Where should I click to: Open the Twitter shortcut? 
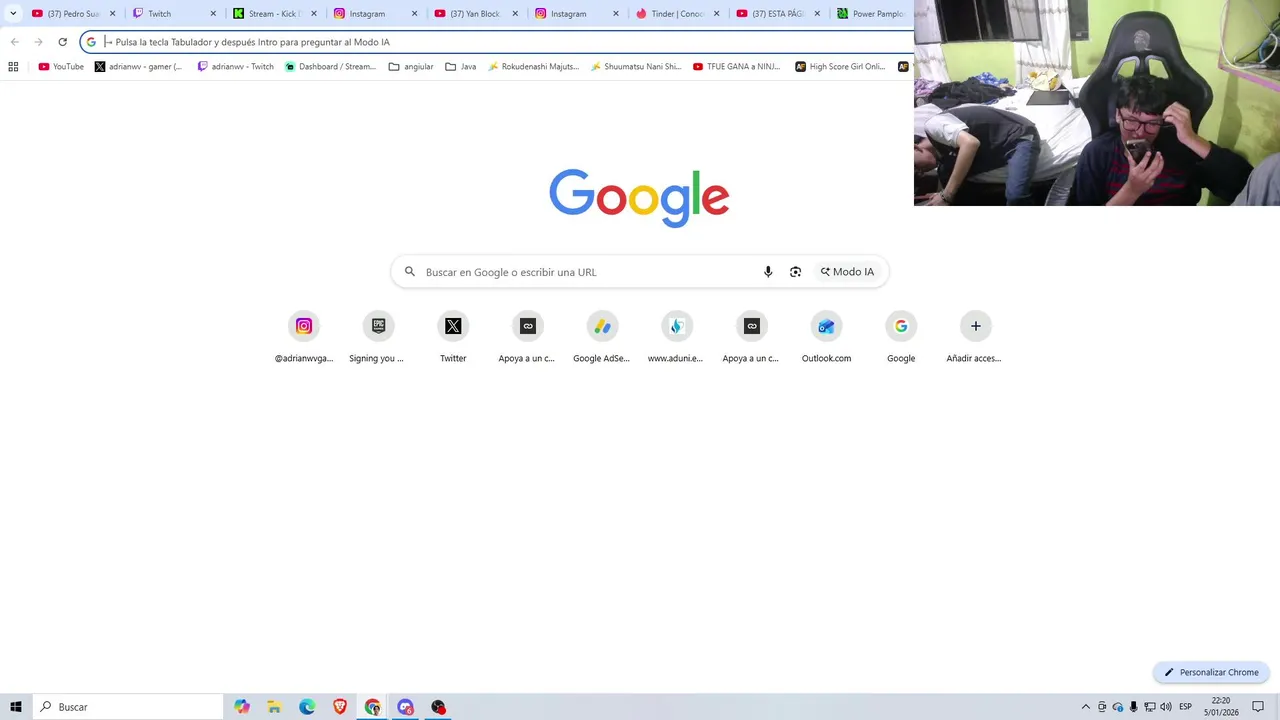[453, 338]
